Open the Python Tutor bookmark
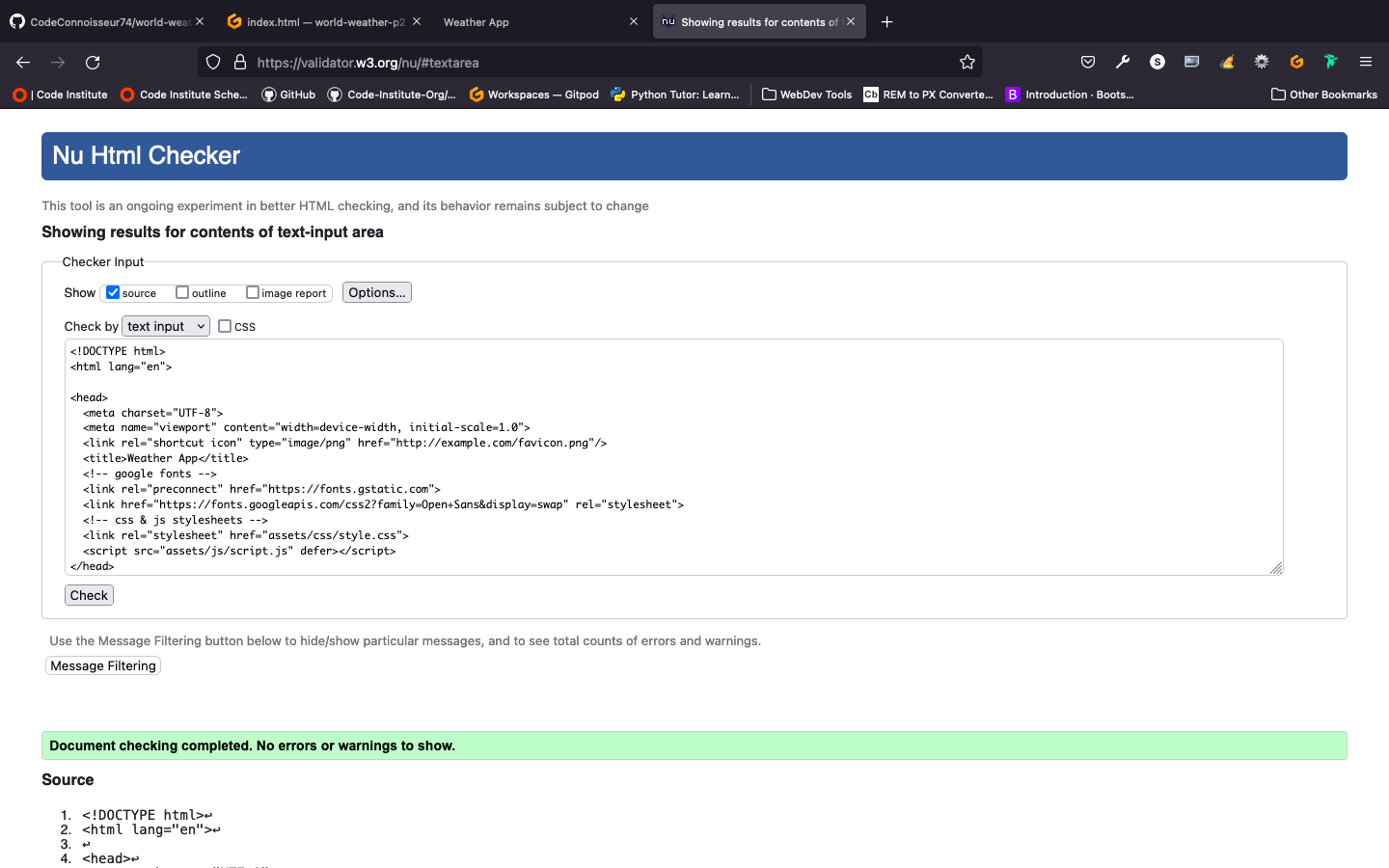Viewport: 1389px width, 868px height. (x=675, y=95)
